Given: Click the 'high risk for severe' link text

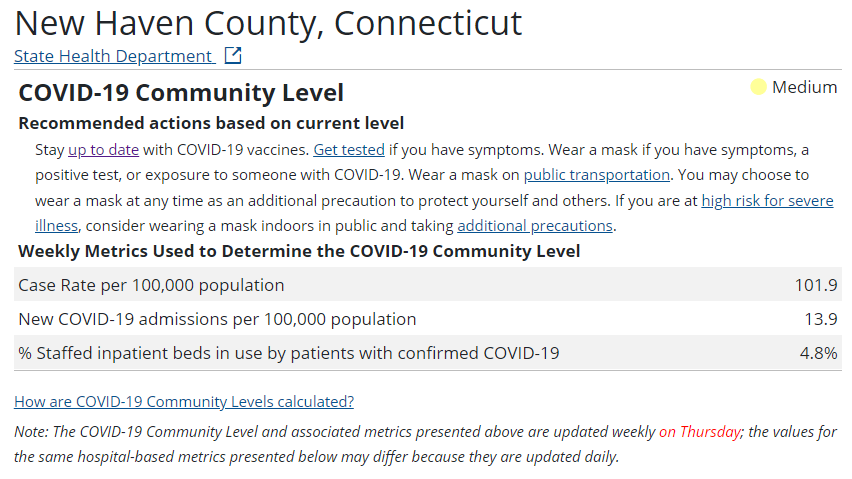Looking at the screenshot, I should [x=767, y=200].
